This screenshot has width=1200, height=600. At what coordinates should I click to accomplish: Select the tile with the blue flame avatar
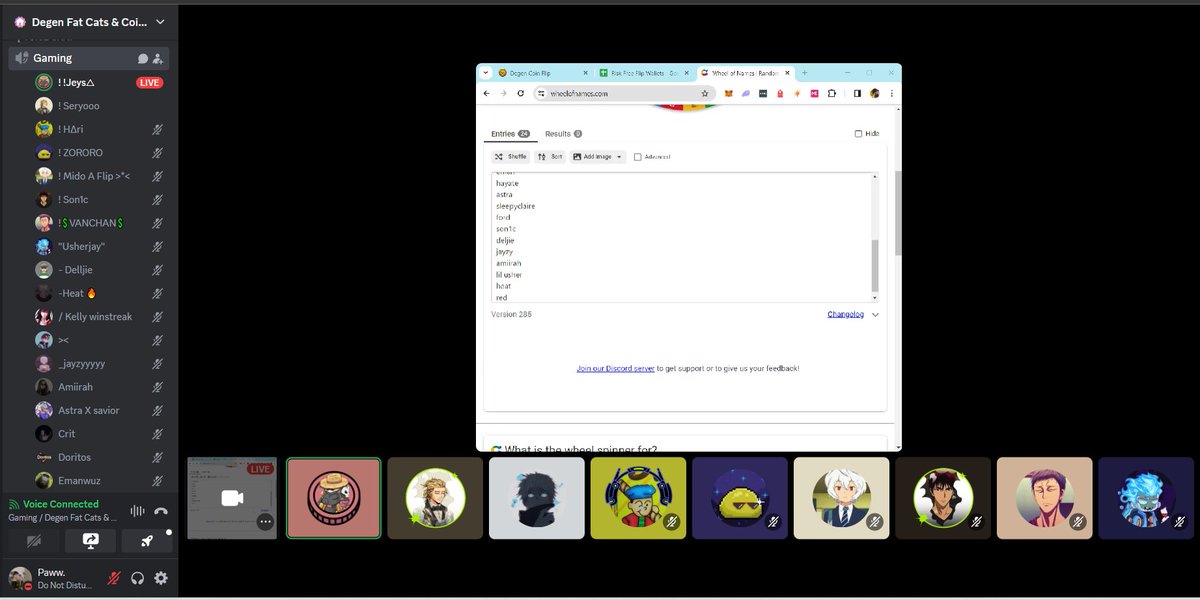[x=1146, y=498]
